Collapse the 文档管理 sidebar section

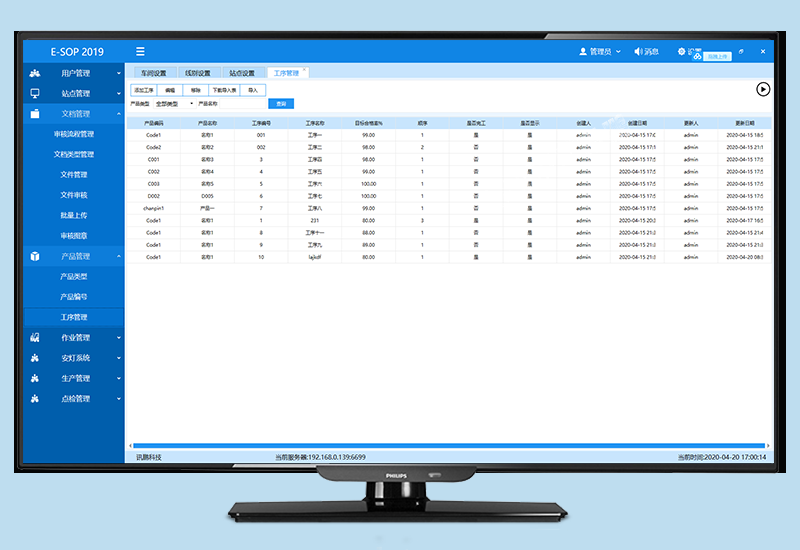[118, 114]
